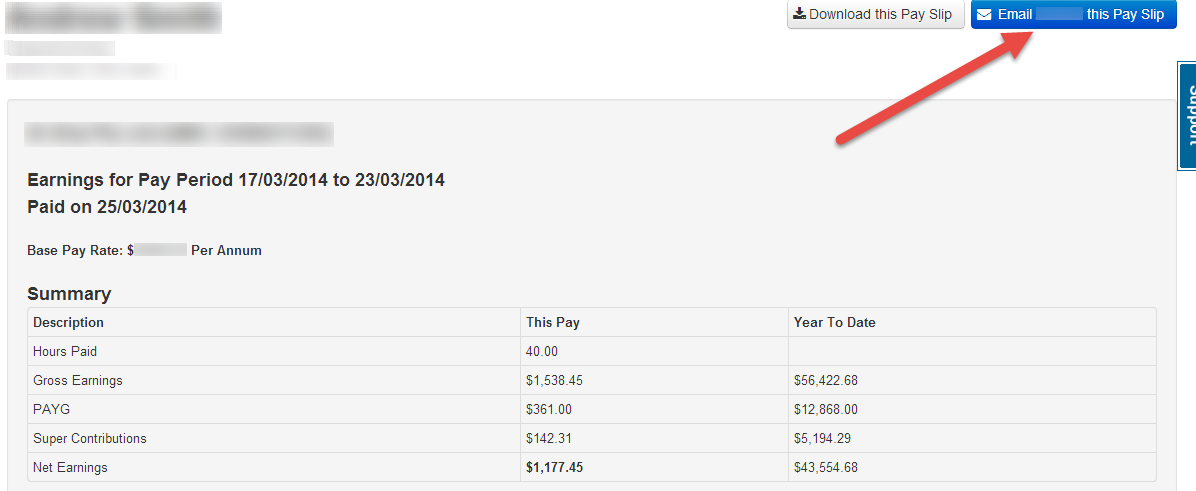Click the Year To Date column header
This screenshot has width=1196, height=491.
[834, 322]
